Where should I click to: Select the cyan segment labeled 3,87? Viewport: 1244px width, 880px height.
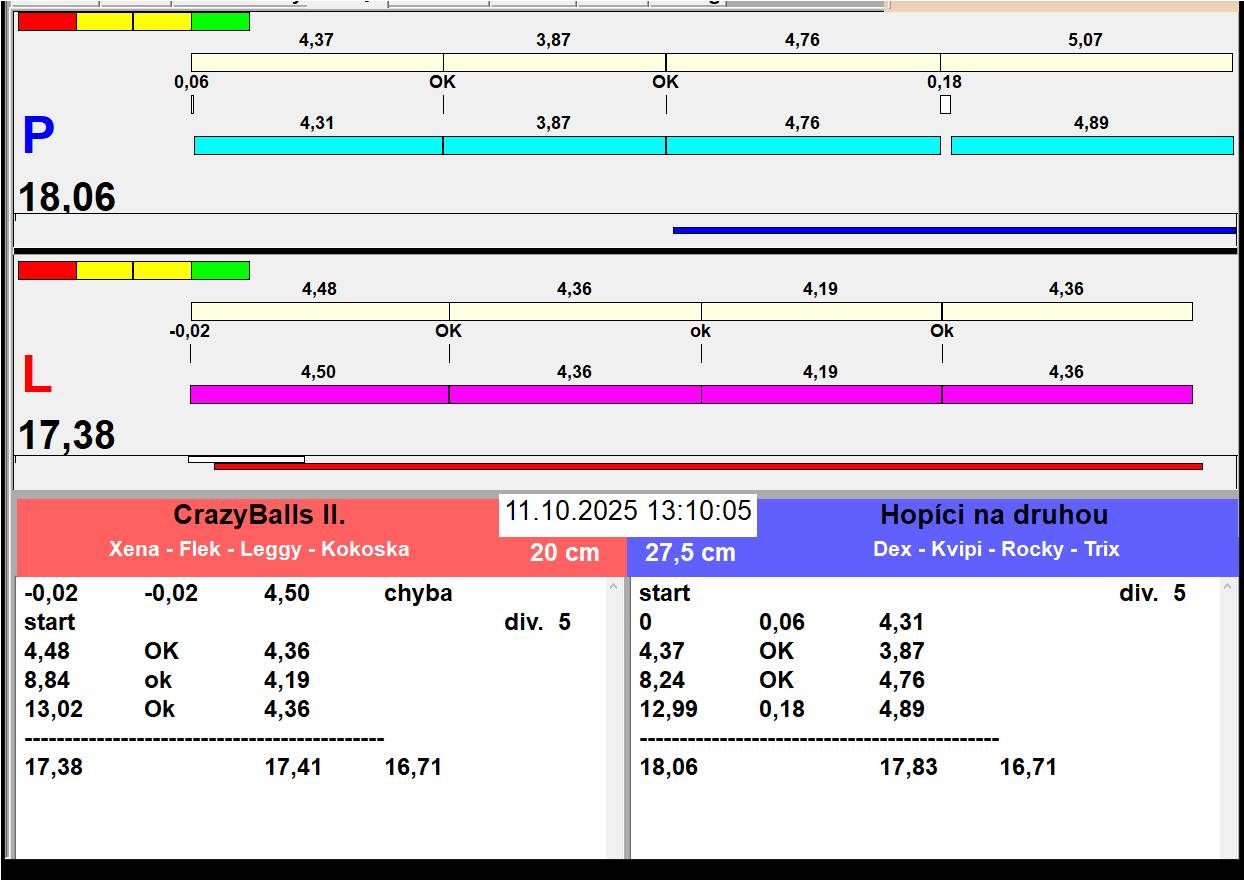pyautogui.click(x=554, y=145)
